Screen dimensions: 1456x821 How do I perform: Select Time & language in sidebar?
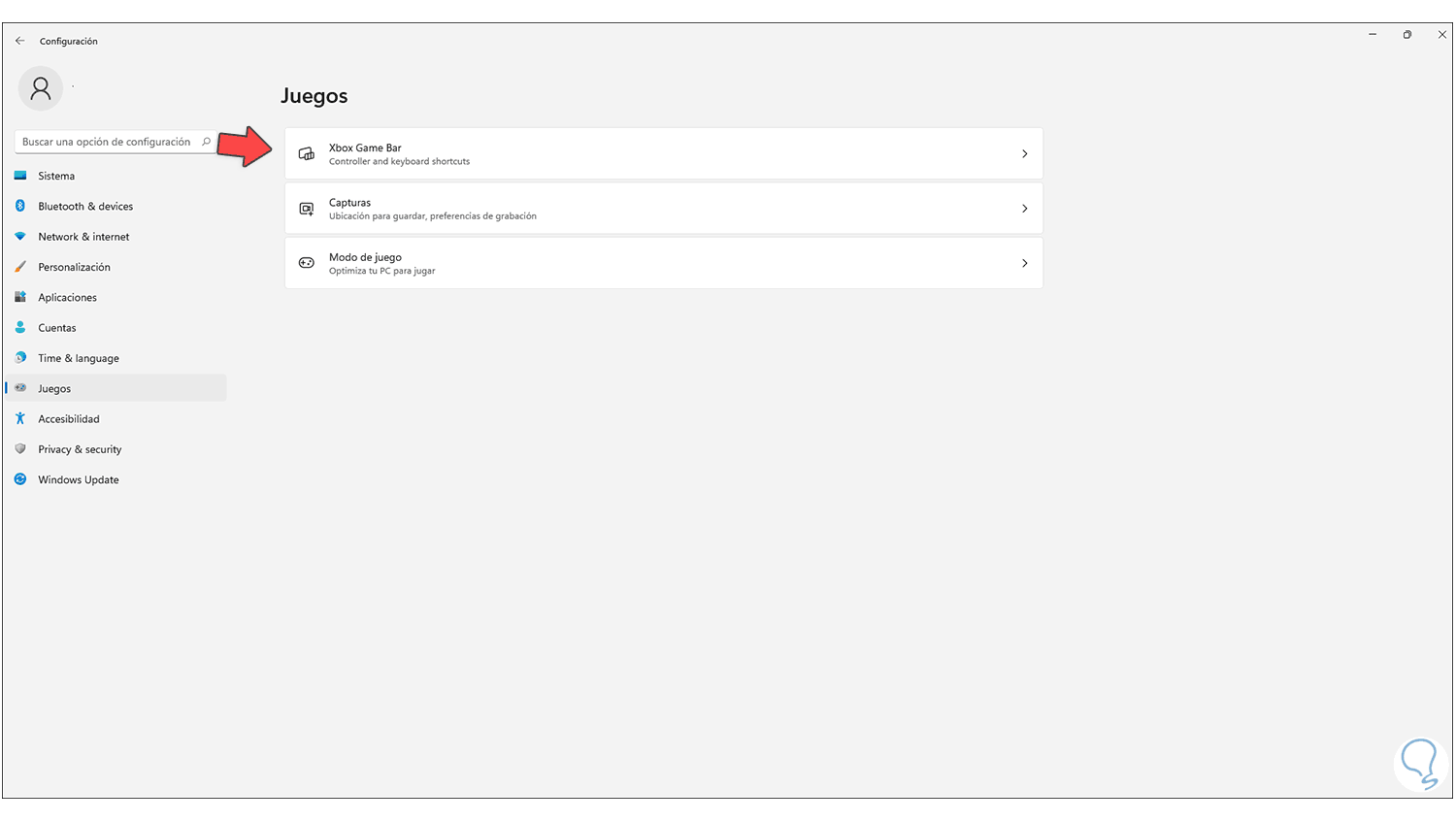[79, 358]
